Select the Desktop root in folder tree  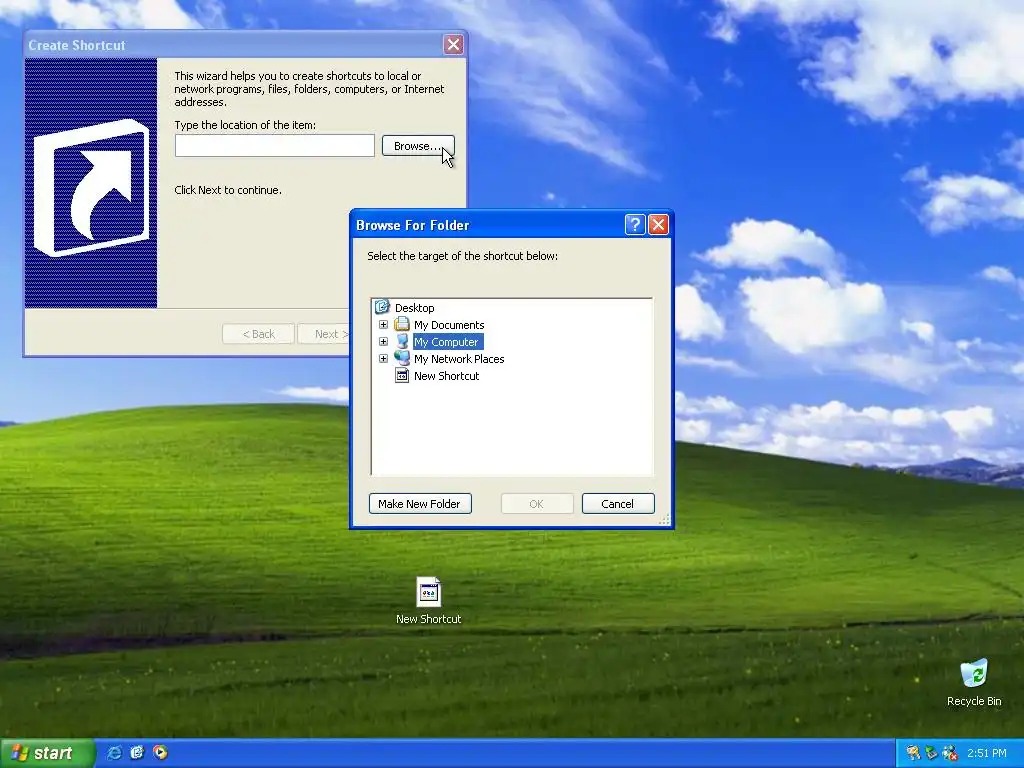point(414,308)
